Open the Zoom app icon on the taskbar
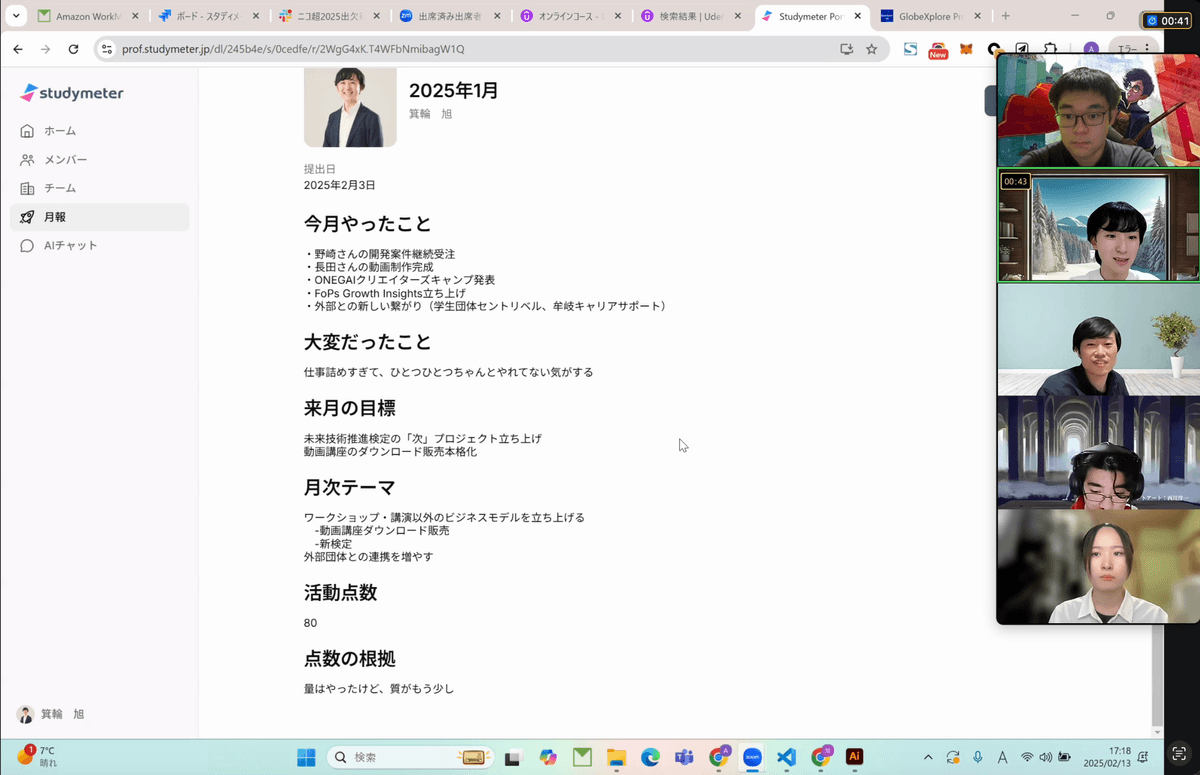The width and height of the screenshot is (1200, 775). click(752, 757)
